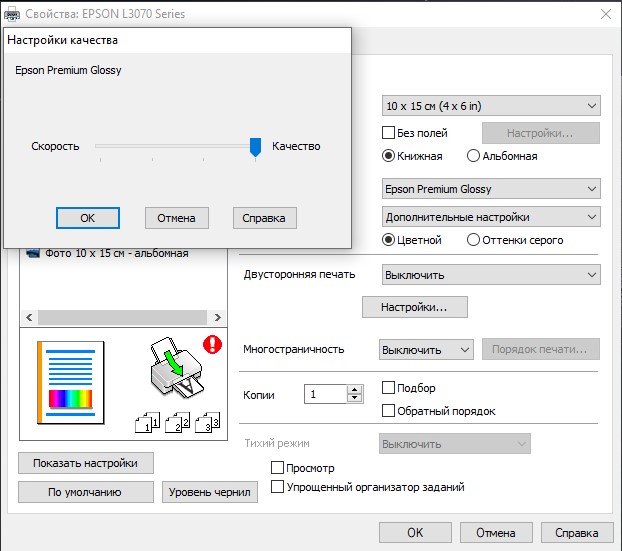
Task: Open the paper size 10 x 15 см dropdown
Action: click(x=491, y=106)
